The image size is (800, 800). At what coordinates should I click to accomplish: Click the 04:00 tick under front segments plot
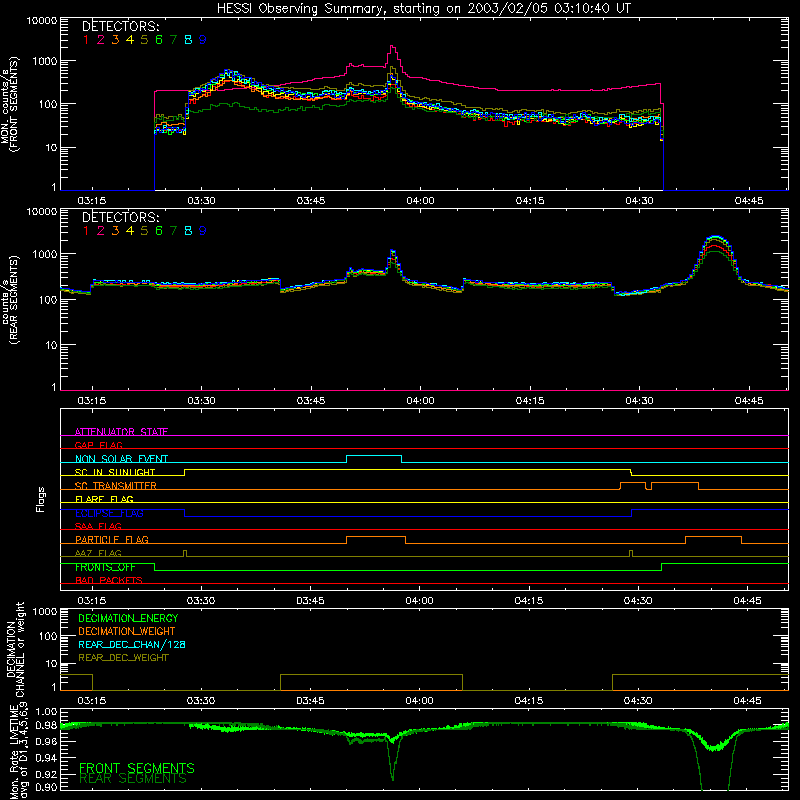[x=420, y=201]
